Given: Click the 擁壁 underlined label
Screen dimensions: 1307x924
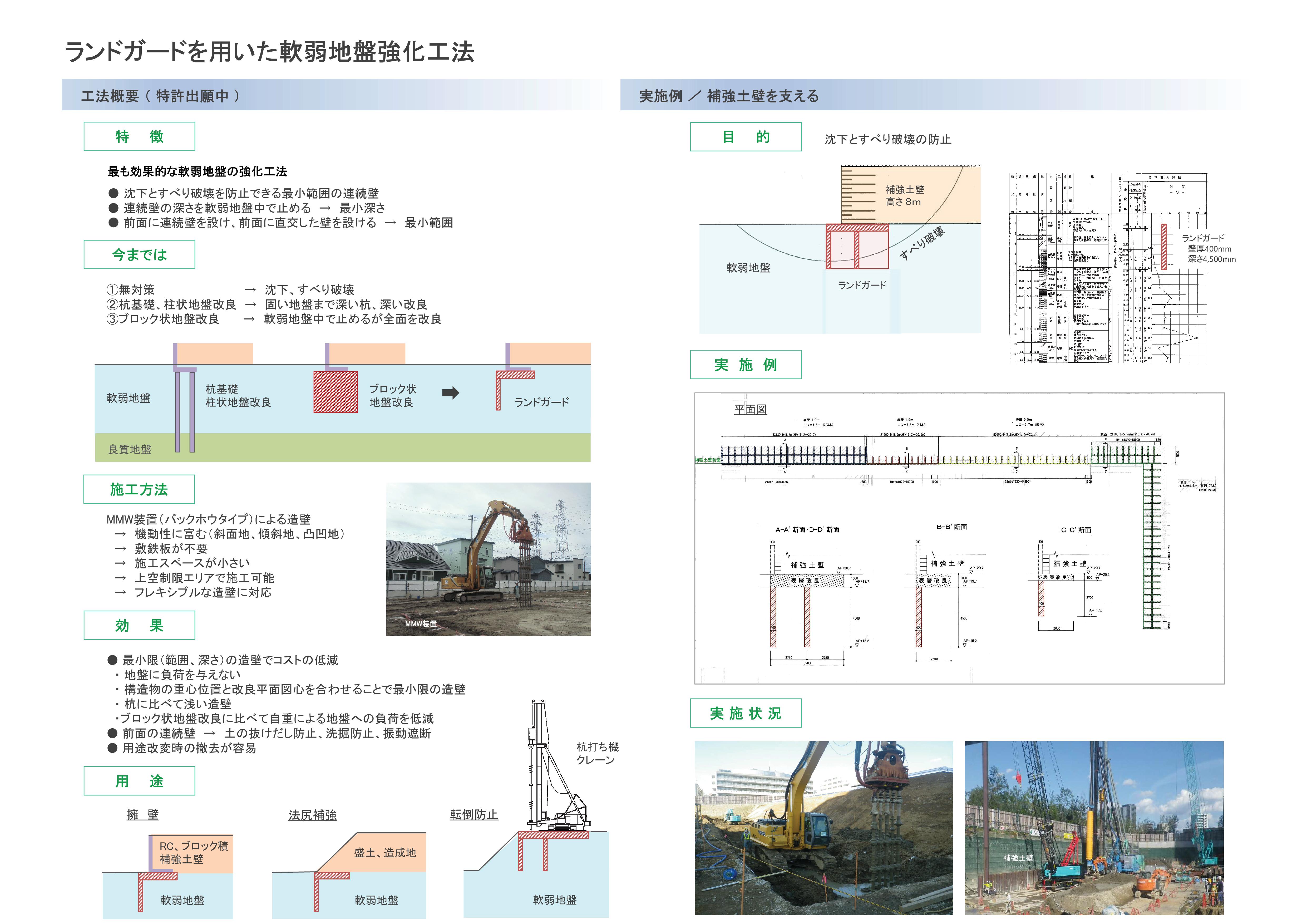Looking at the screenshot, I should pyautogui.click(x=143, y=815).
